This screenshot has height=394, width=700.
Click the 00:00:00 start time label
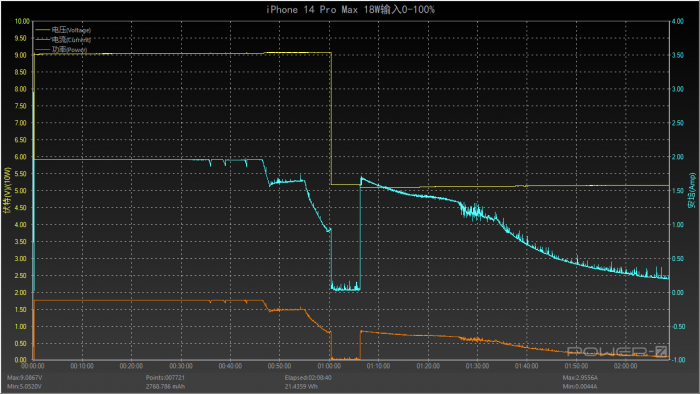pyautogui.click(x=33, y=366)
